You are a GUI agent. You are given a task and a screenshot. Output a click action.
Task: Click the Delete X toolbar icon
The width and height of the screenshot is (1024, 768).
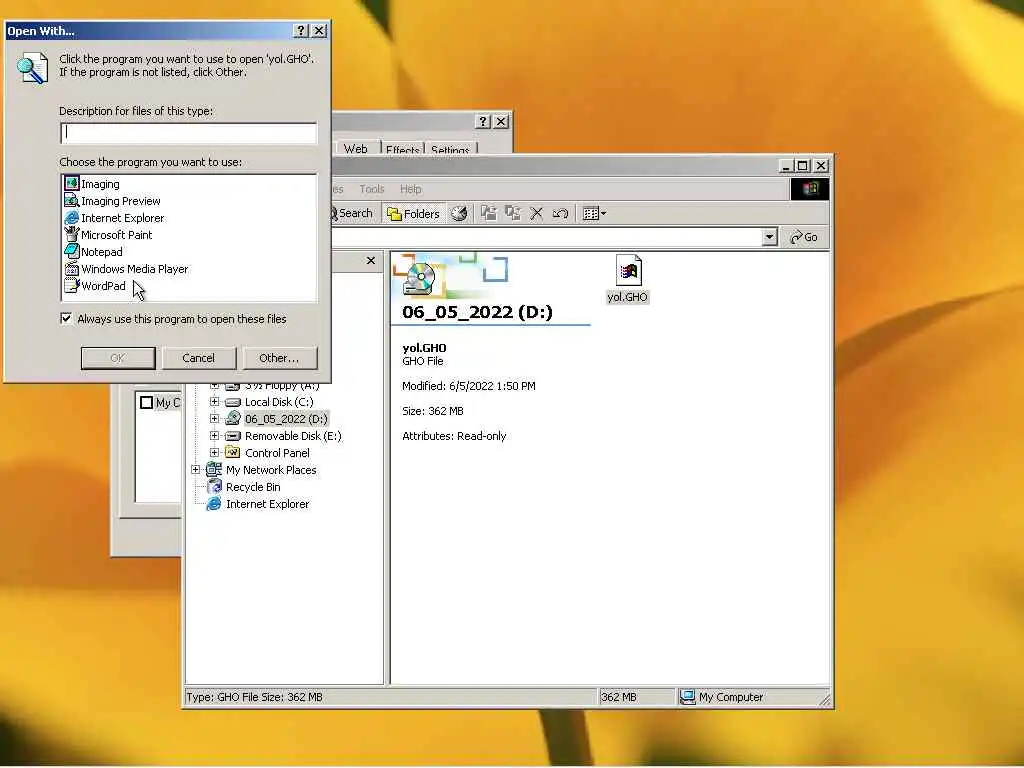[537, 214]
